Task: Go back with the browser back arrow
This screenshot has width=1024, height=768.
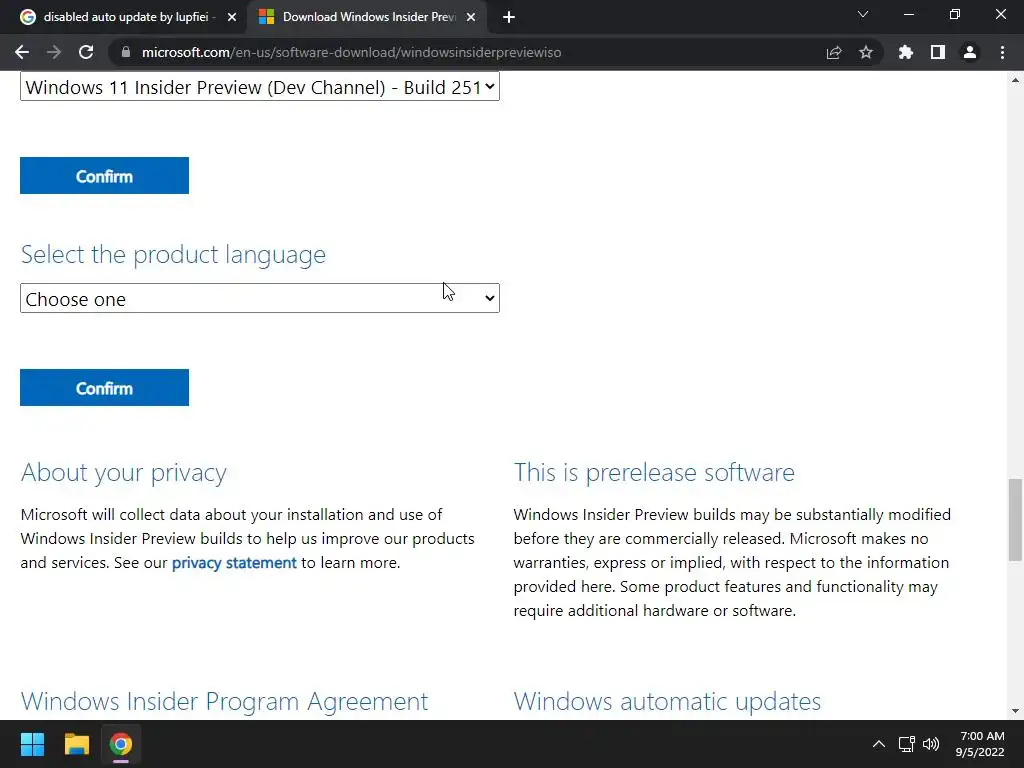Action: 22,52
